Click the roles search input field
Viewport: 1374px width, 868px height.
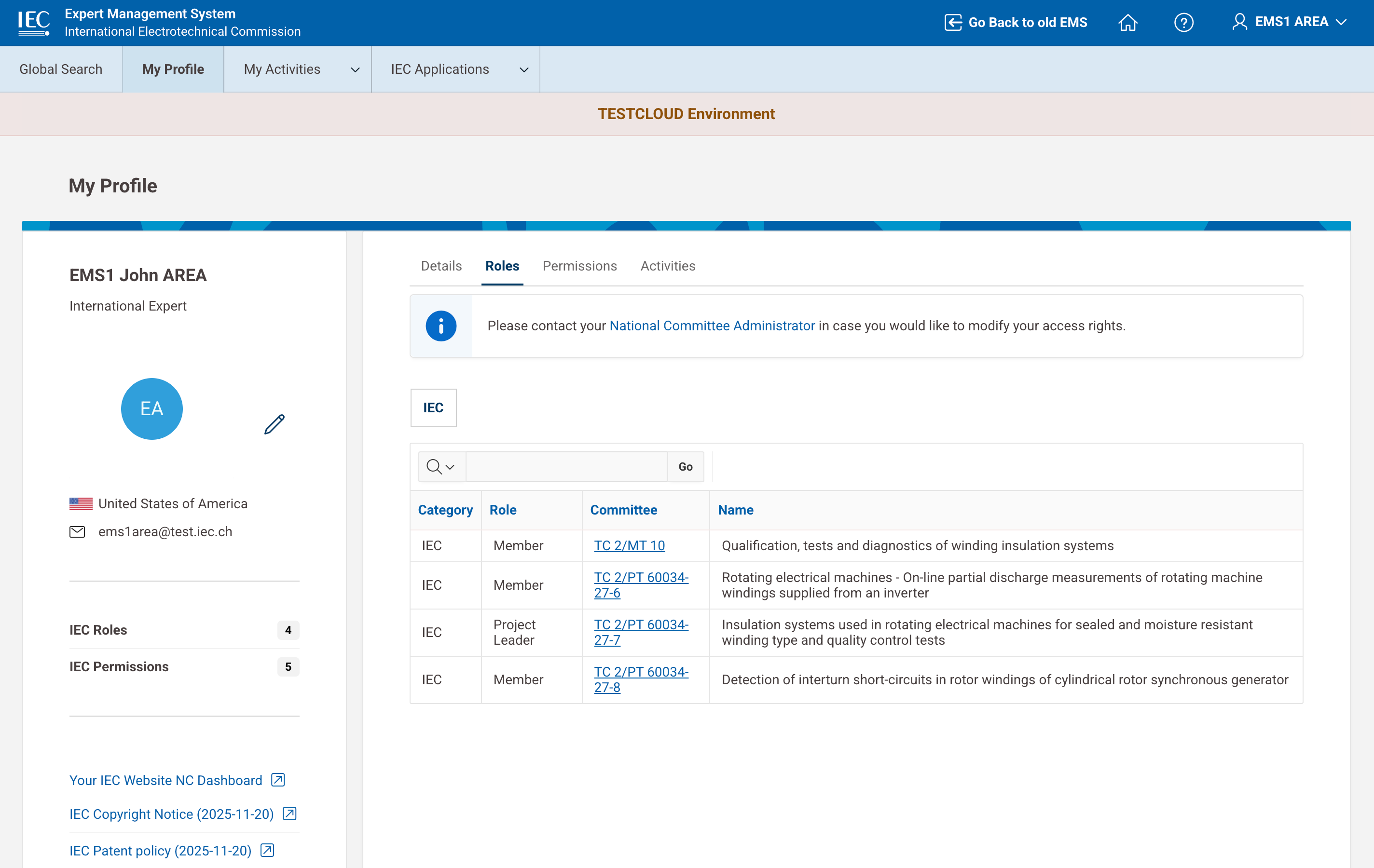coord(566,466)
